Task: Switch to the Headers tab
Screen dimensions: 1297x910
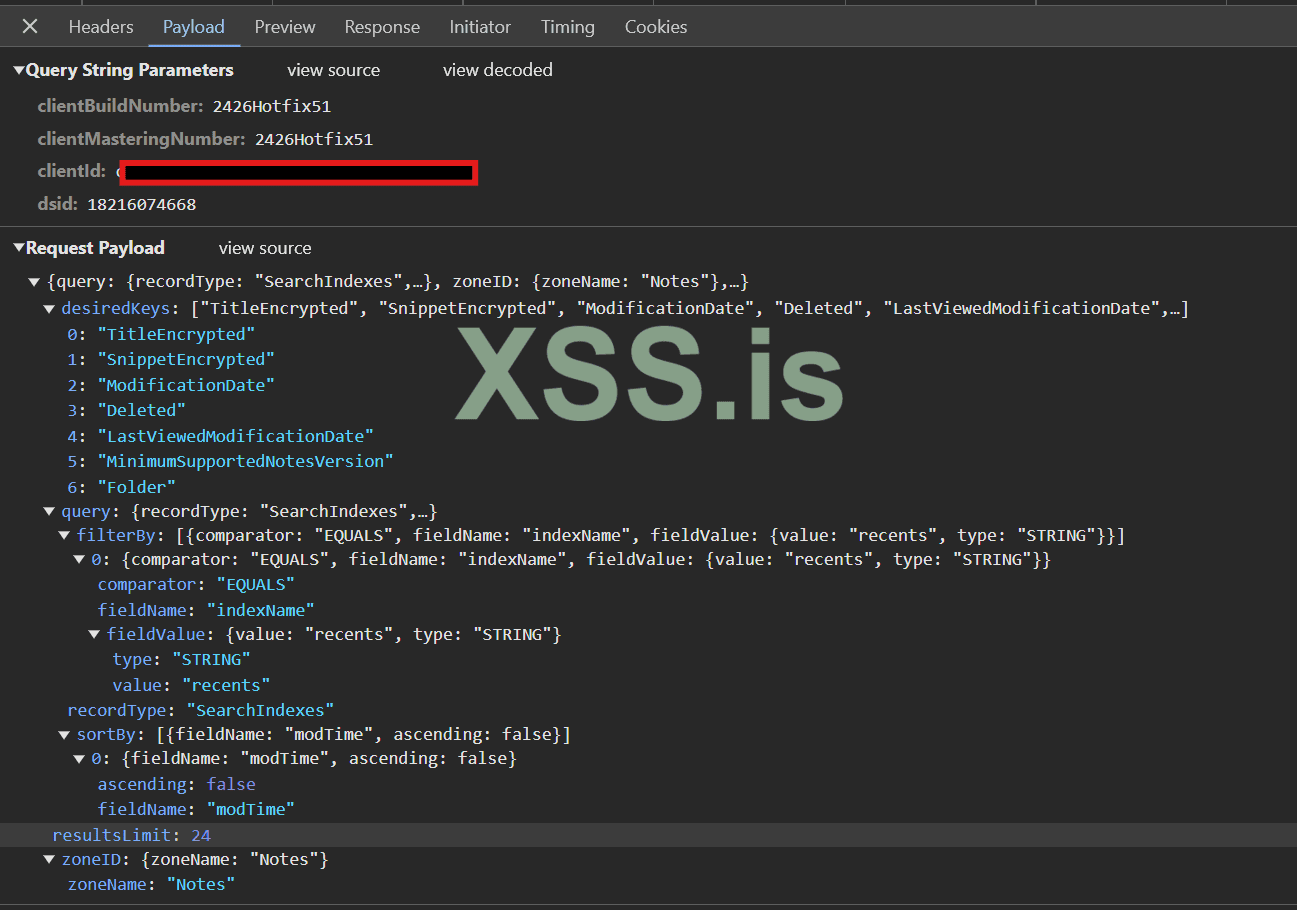Action: [101, 27]
